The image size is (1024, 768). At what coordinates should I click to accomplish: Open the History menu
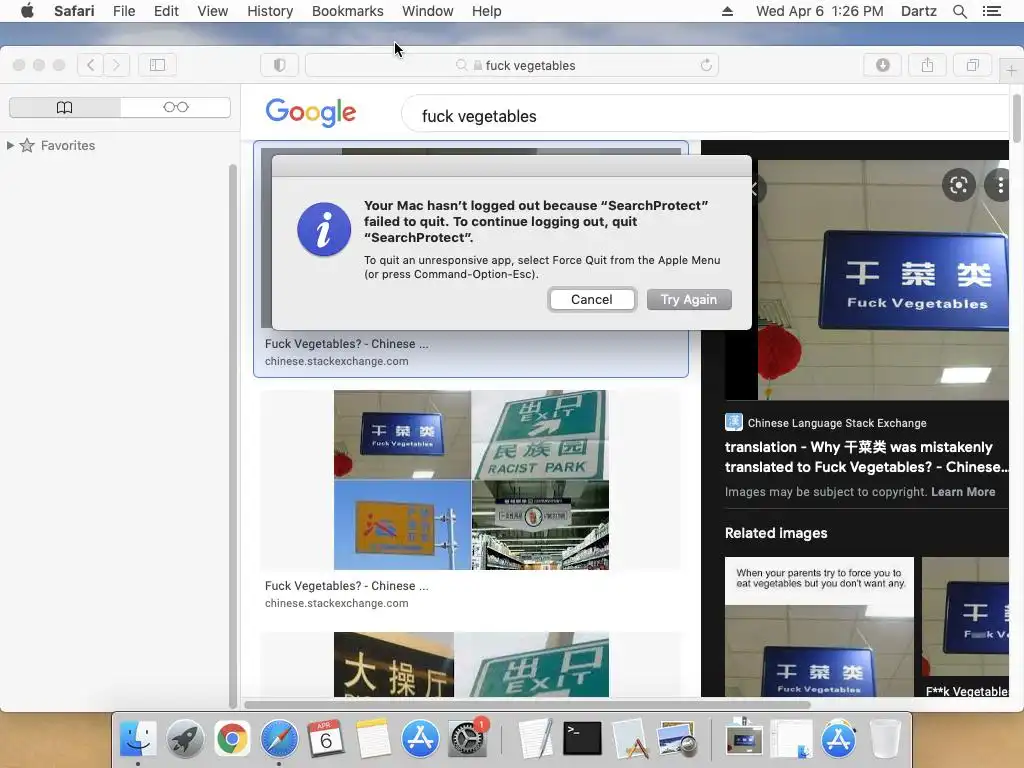coord(270,11)
